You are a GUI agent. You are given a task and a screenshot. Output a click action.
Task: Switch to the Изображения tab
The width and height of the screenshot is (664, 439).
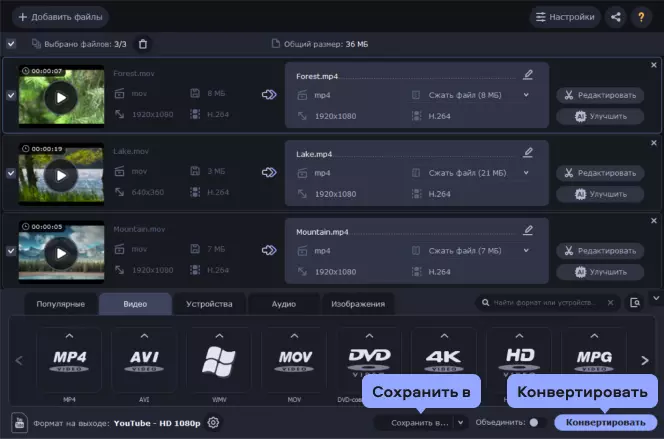click(358, 304)
